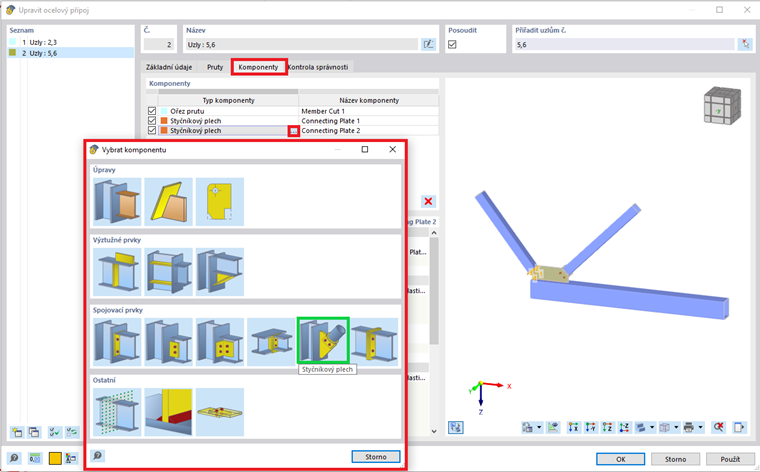Select the weld thumbnail in Ostatní
This screenshot has width=760, height=472.
coord(169,412)
